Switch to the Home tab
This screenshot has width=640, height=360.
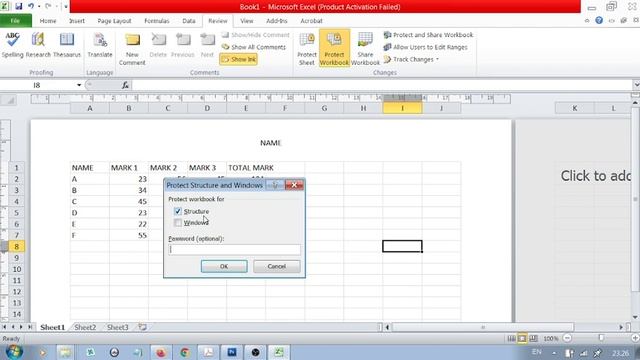click(x=48, y=21)
